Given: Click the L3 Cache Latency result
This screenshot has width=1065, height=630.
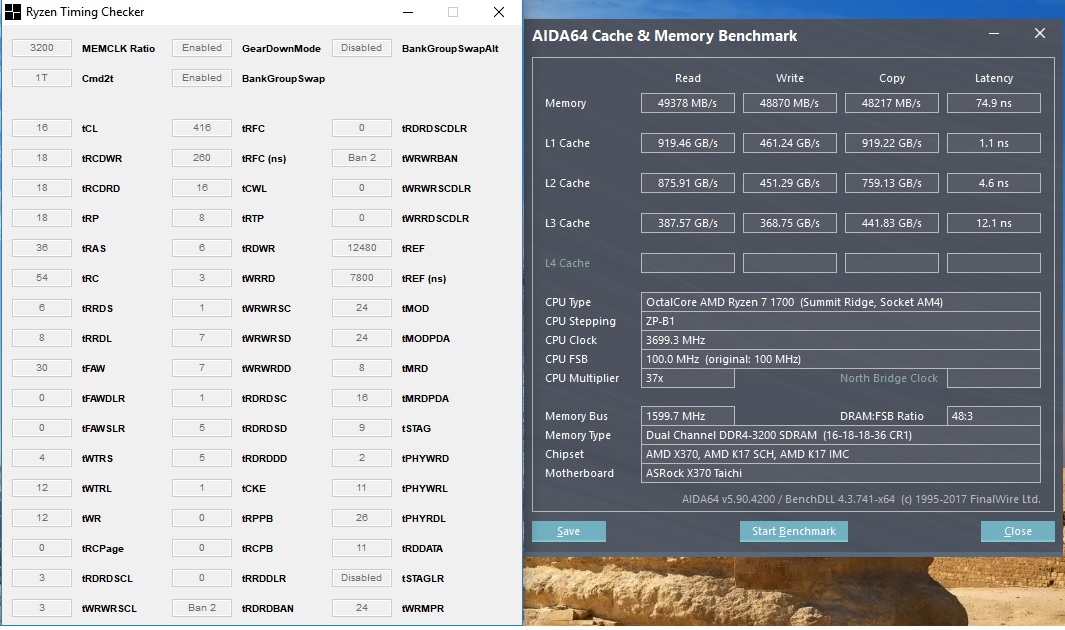Looking at the screenshot, I should pos(993,223).
